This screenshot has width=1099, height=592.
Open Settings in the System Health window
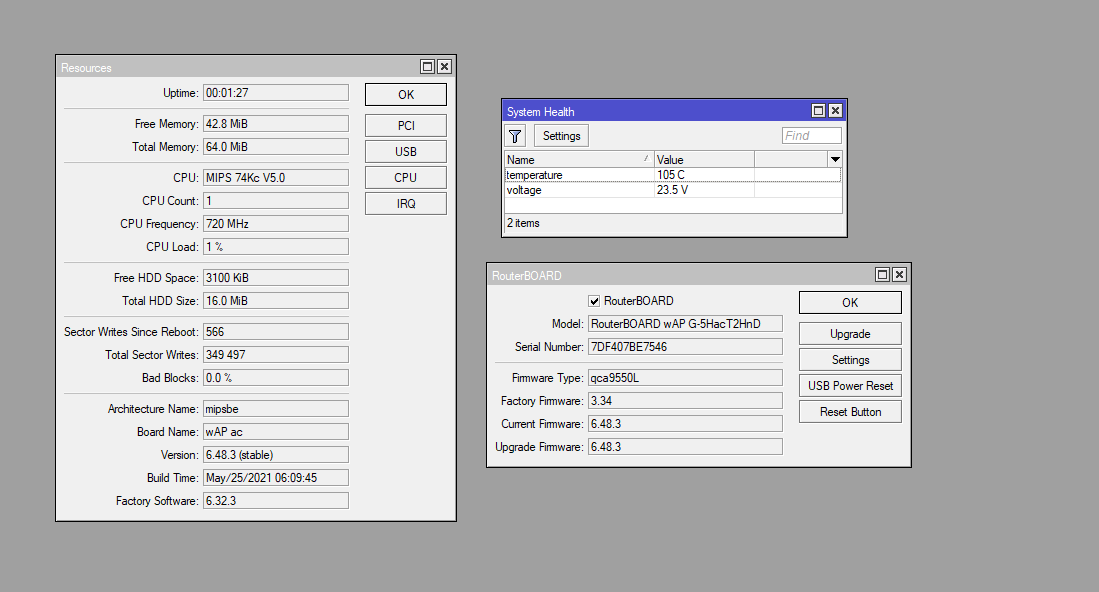click(x=561, y=136)
